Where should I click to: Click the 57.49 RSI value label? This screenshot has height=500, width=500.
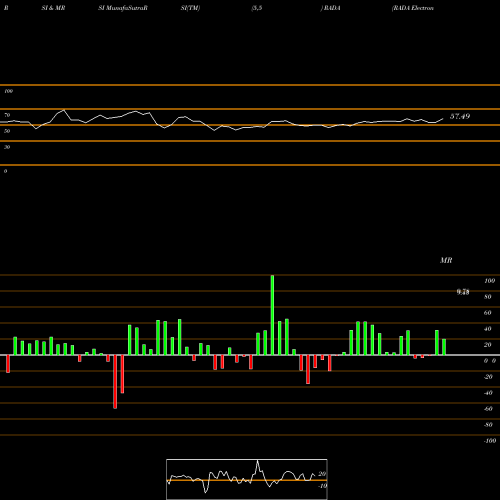(460, 116)
